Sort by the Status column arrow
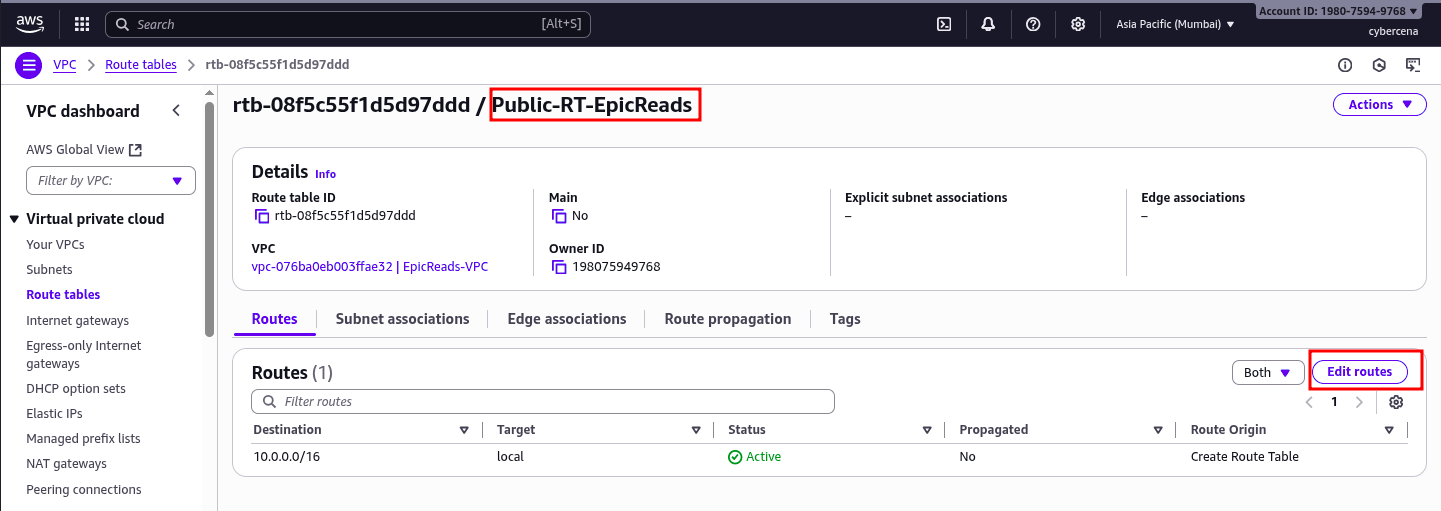The image size is (1441, 511). [927, 430]
